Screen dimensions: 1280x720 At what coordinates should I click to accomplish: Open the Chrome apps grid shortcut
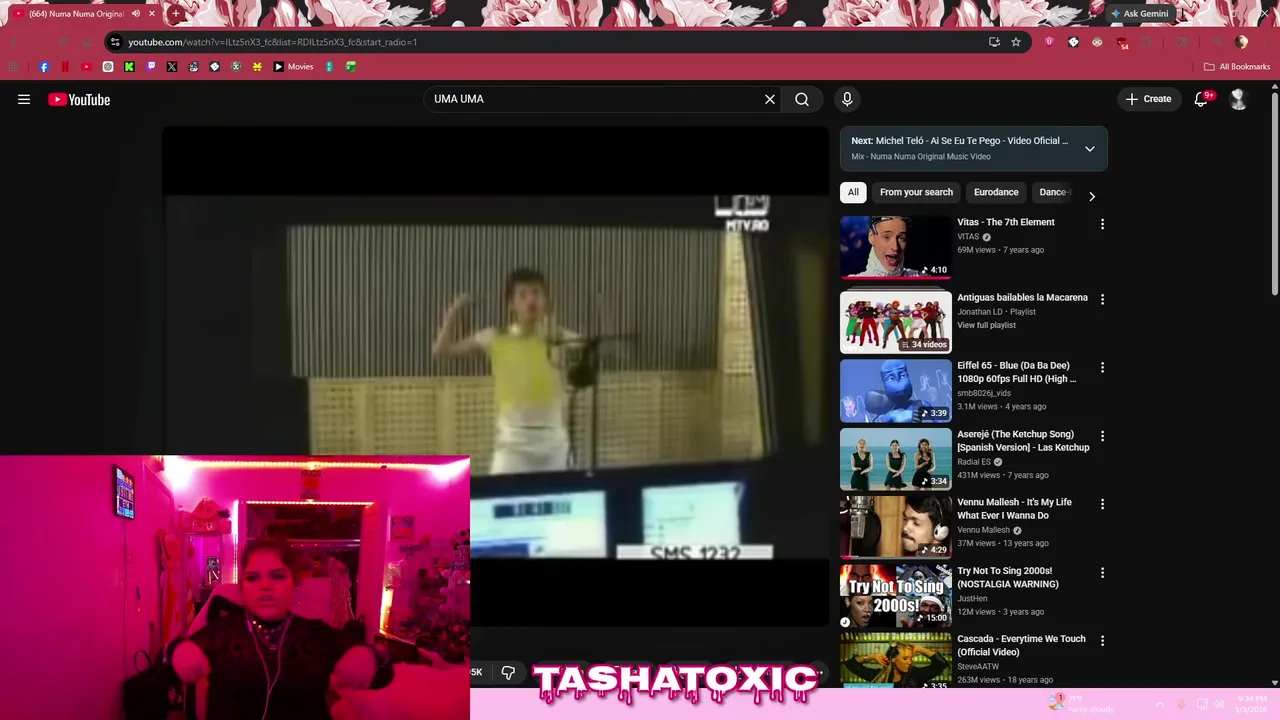pos(12,67)
